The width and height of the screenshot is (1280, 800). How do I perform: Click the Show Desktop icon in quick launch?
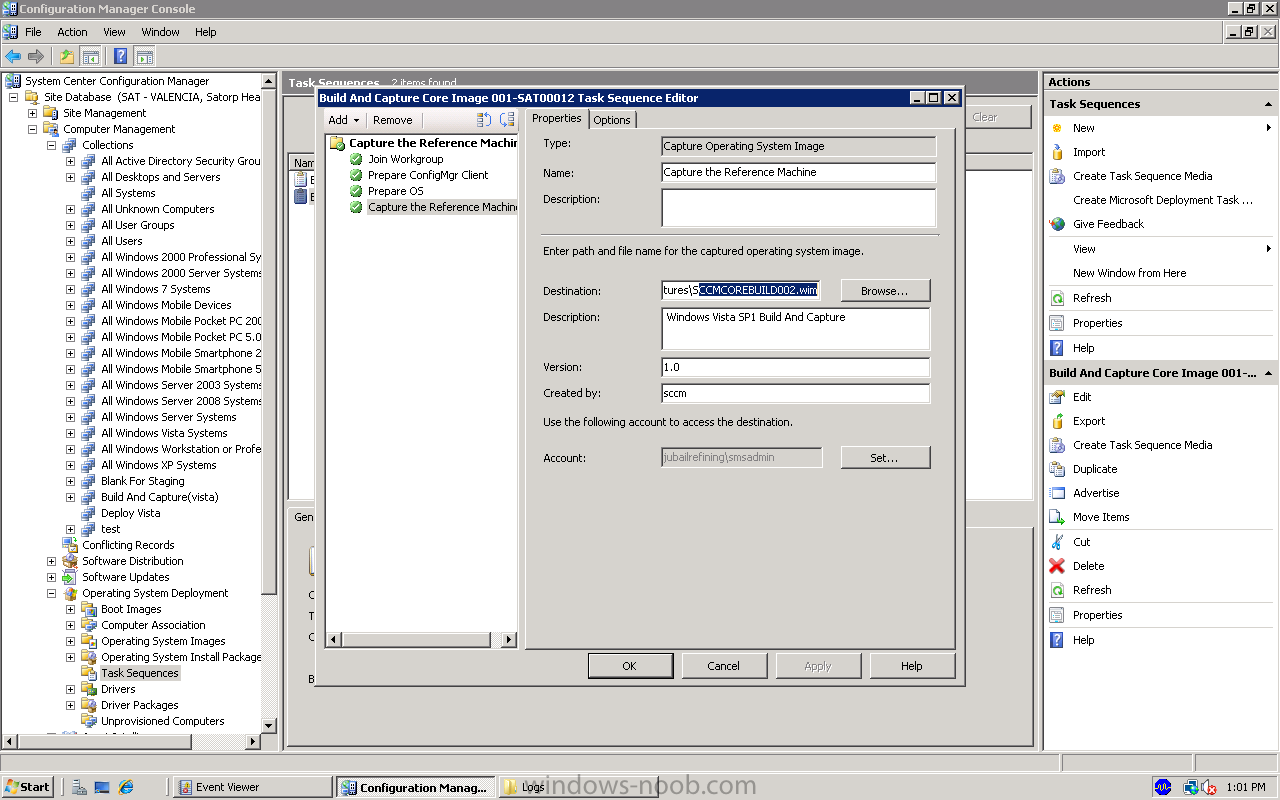coord(102,787)
